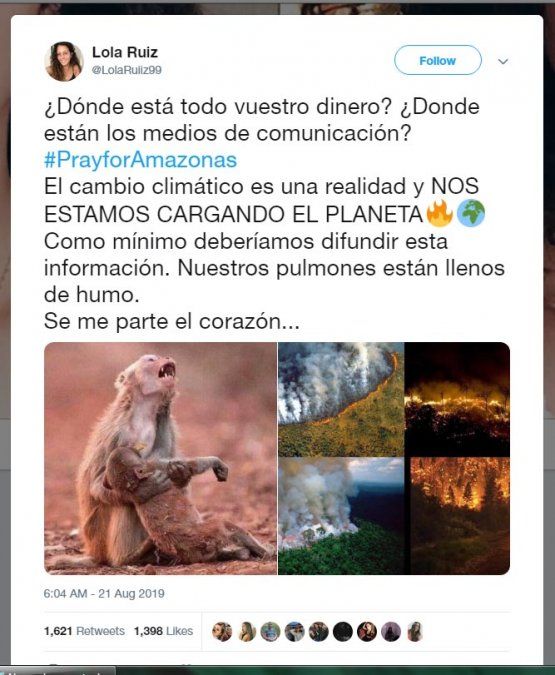555x675 pixels.
Task: View the 1,621 Retweets list
Action: 84,631
